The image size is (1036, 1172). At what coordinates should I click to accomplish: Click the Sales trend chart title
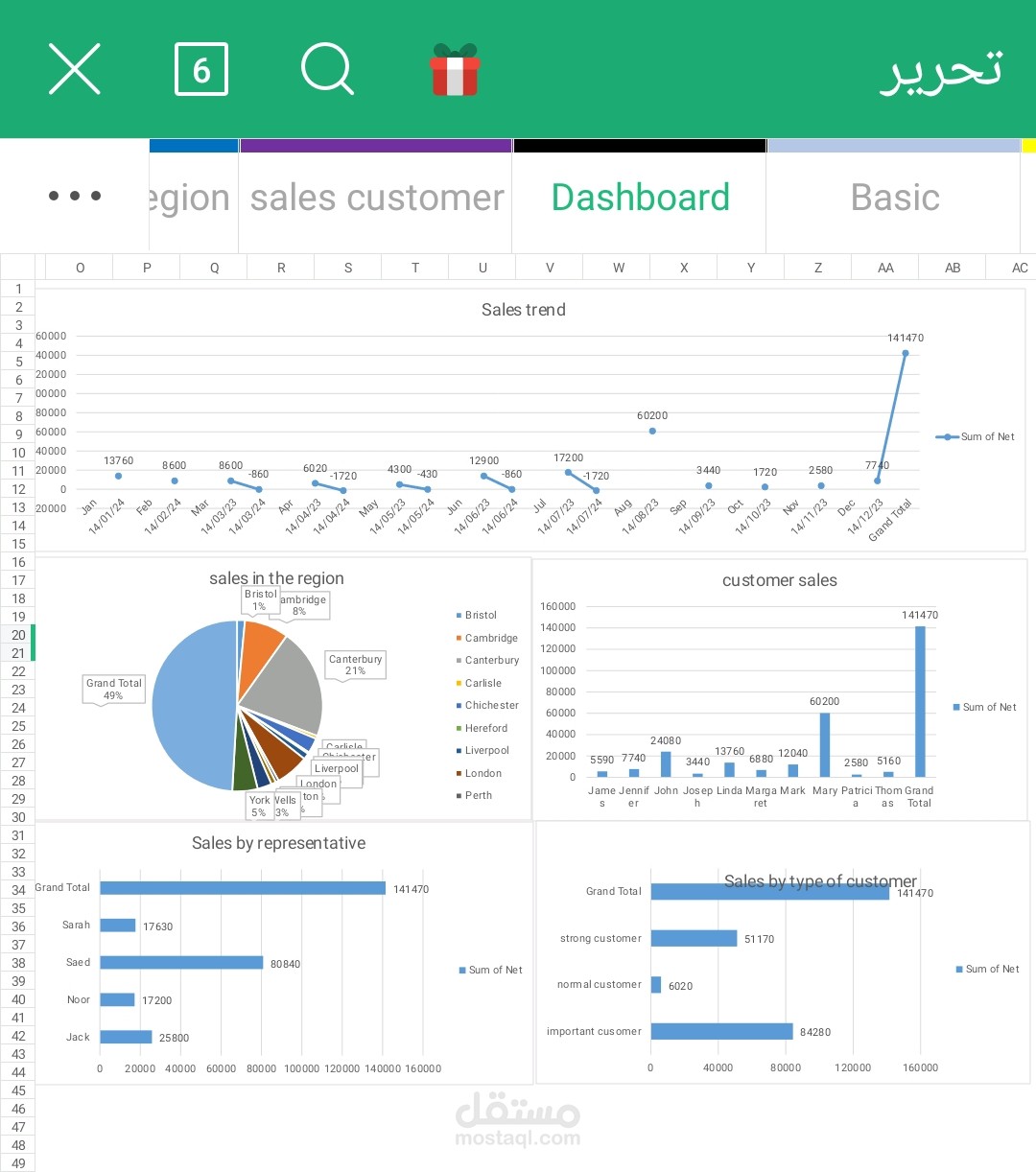click(524, 310)
